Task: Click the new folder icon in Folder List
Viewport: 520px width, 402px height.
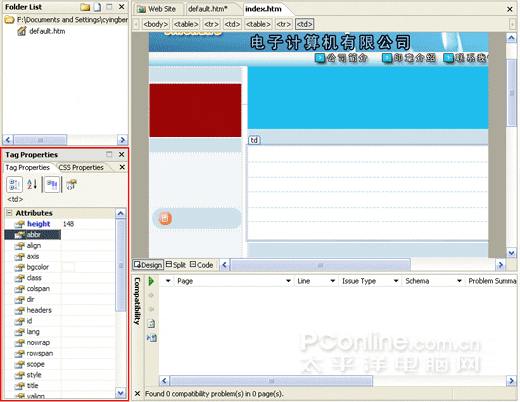Action: point(85,7)
